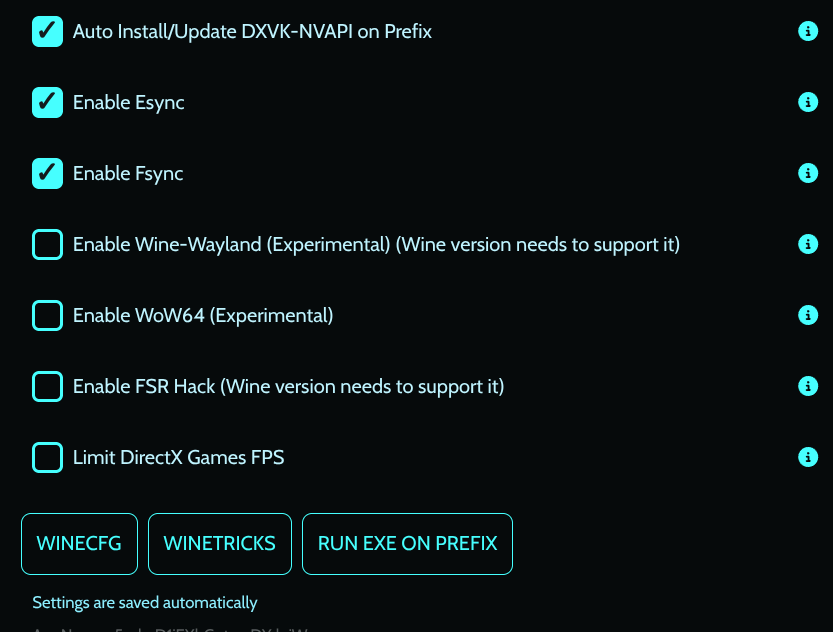This screenshot has height=632, width=833.
Task: Open WINECFG
Action: (x=79, y=544)
